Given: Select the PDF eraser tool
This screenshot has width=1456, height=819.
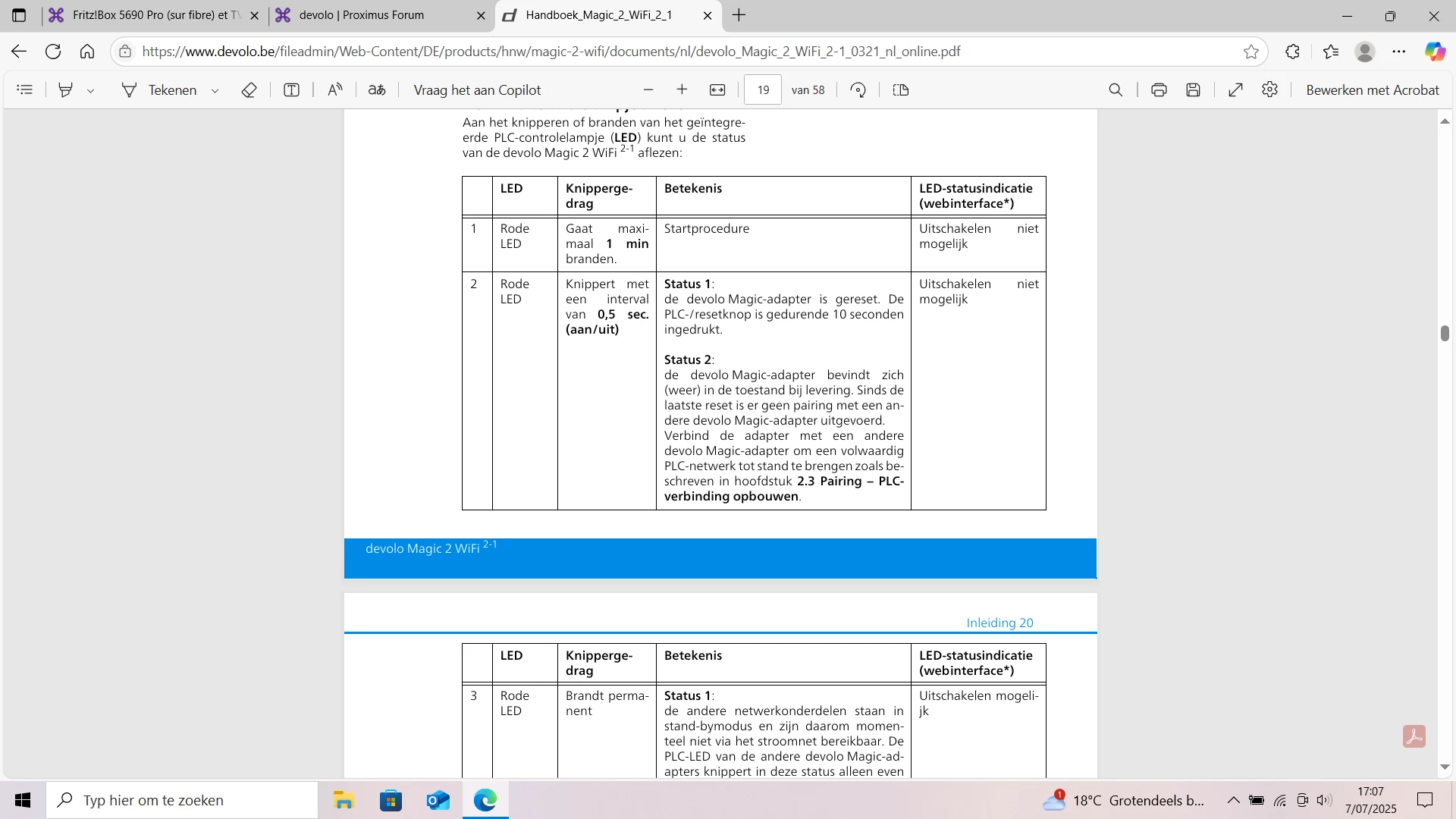Looking at the screenshot, I should click(x=249, y=89).
